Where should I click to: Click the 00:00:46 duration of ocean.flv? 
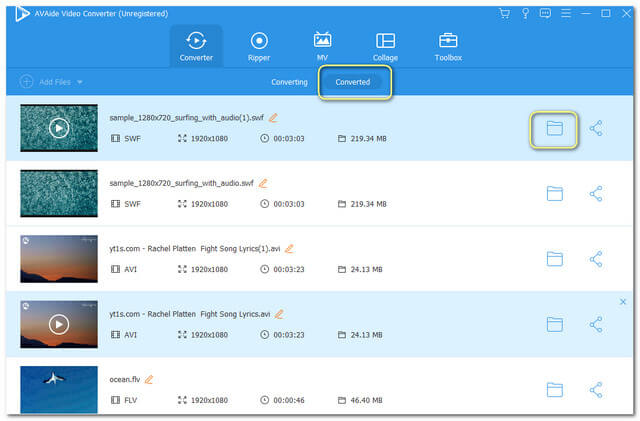[x=289, y=400]
